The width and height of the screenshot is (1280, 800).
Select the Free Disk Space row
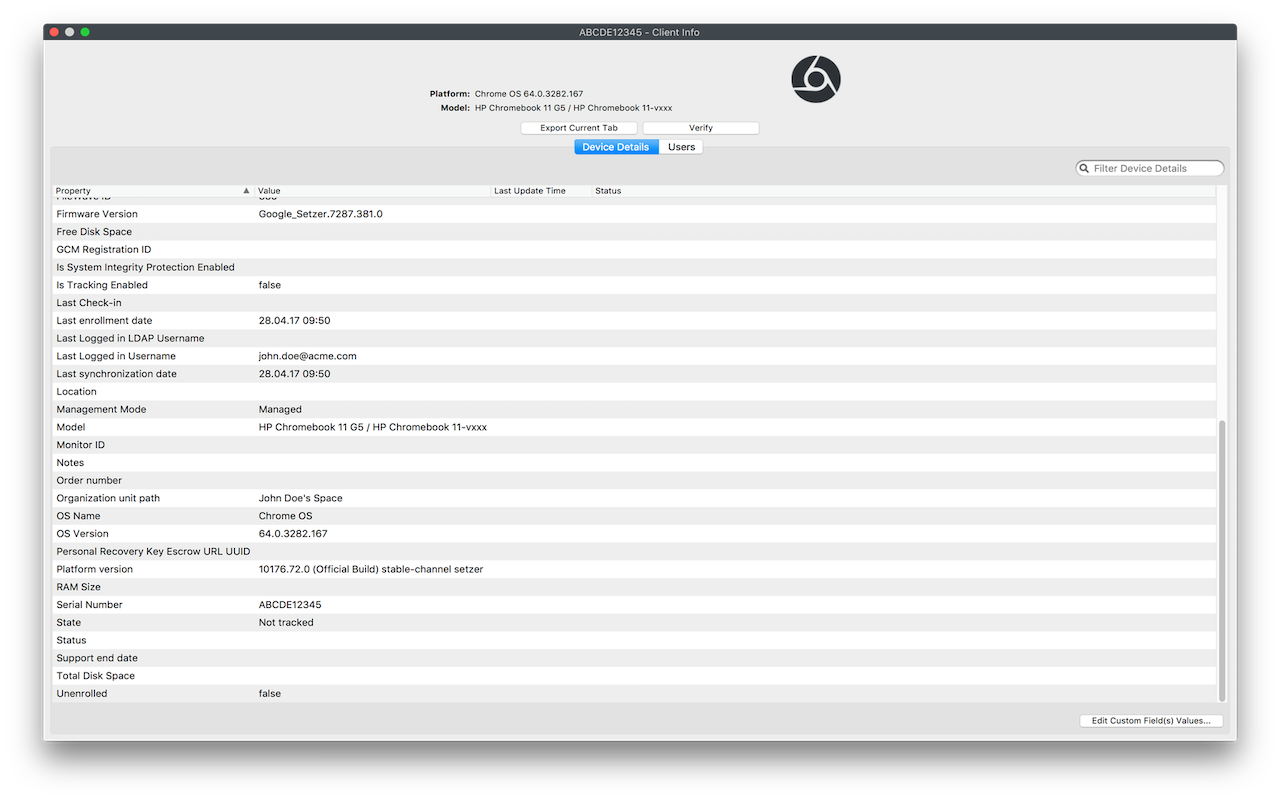click(634, 232)
